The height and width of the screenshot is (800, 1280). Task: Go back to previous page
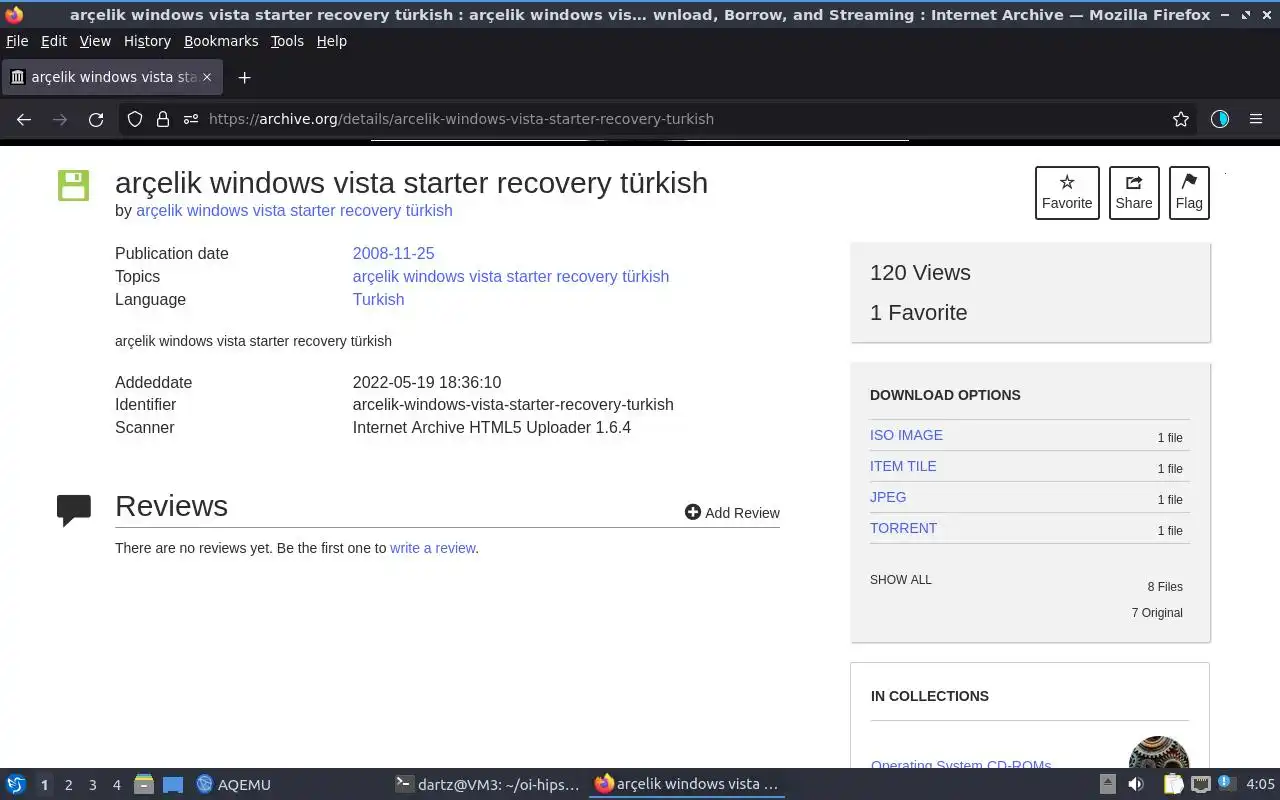point(24,119)
